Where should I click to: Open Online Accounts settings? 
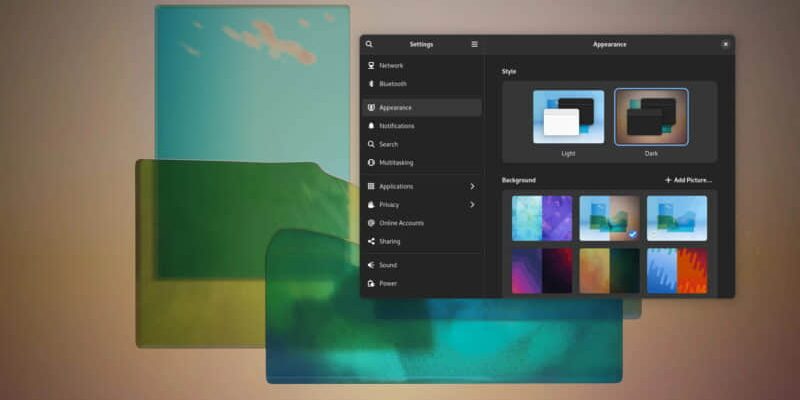(422, 223)
